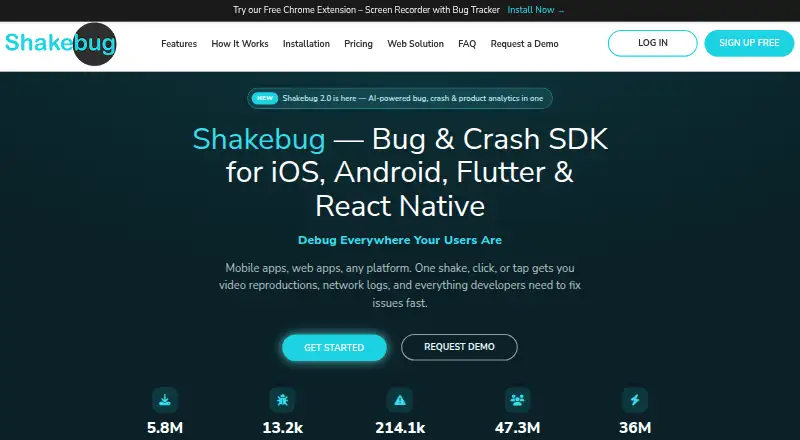Click the top banner Chrome Extension text
The image size is (800, 440).
(x=366, y=10)
